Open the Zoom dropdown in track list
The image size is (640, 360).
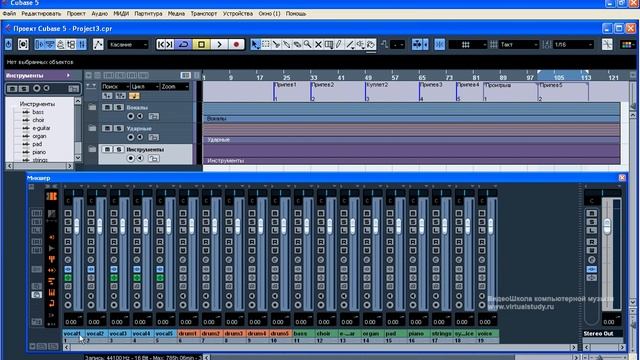tap(175, 87)
